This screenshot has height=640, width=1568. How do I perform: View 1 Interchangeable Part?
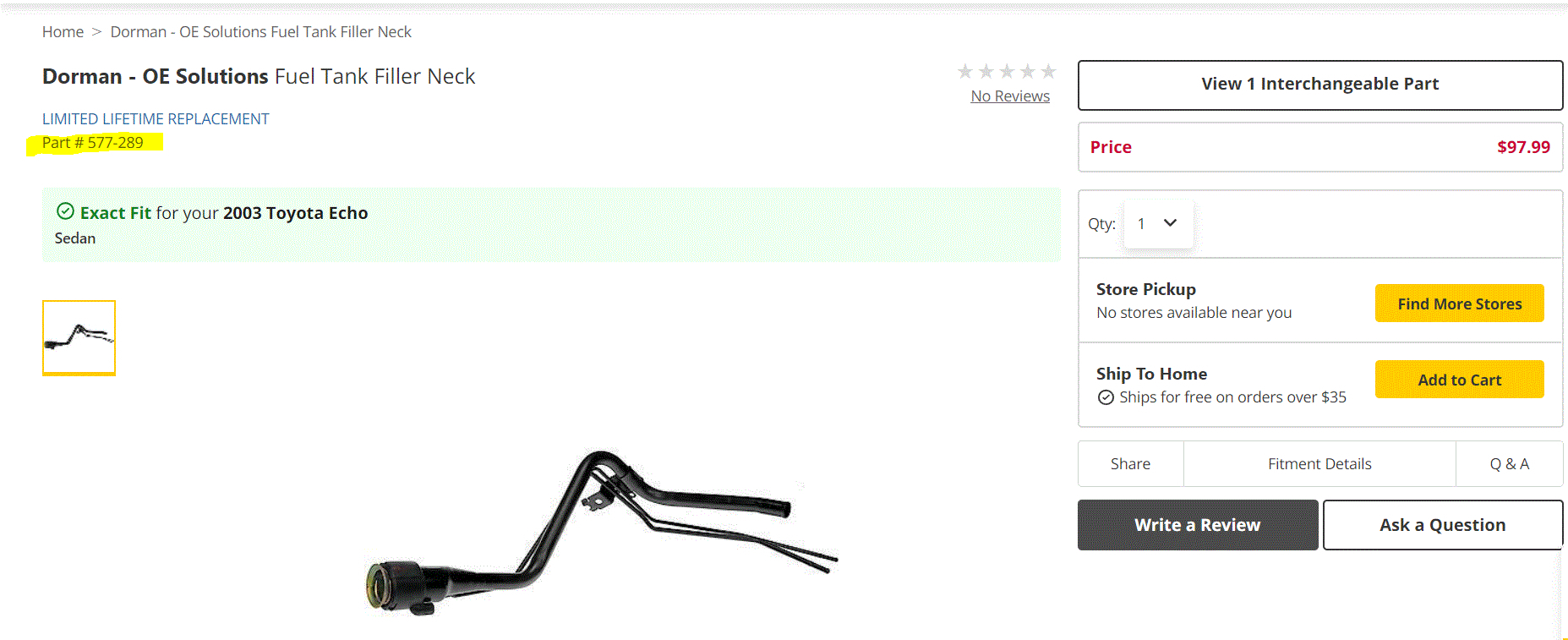coord(1319,85)
